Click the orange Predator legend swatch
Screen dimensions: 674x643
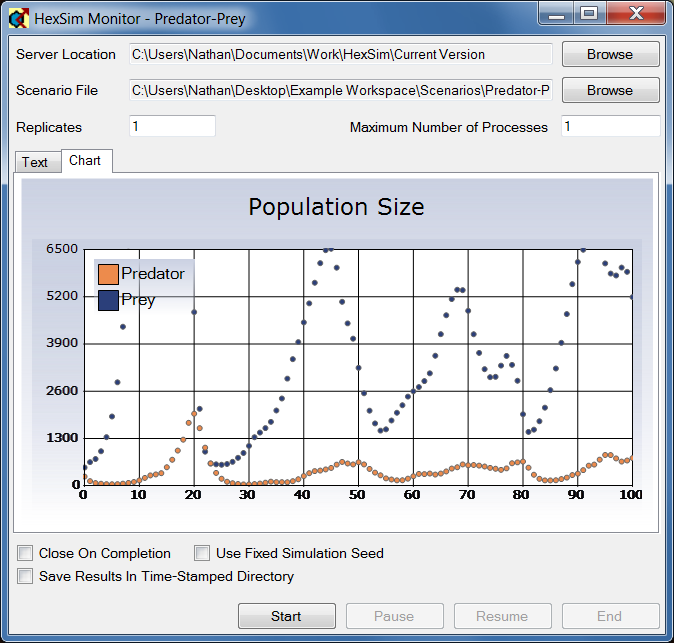tap(108, 274)
